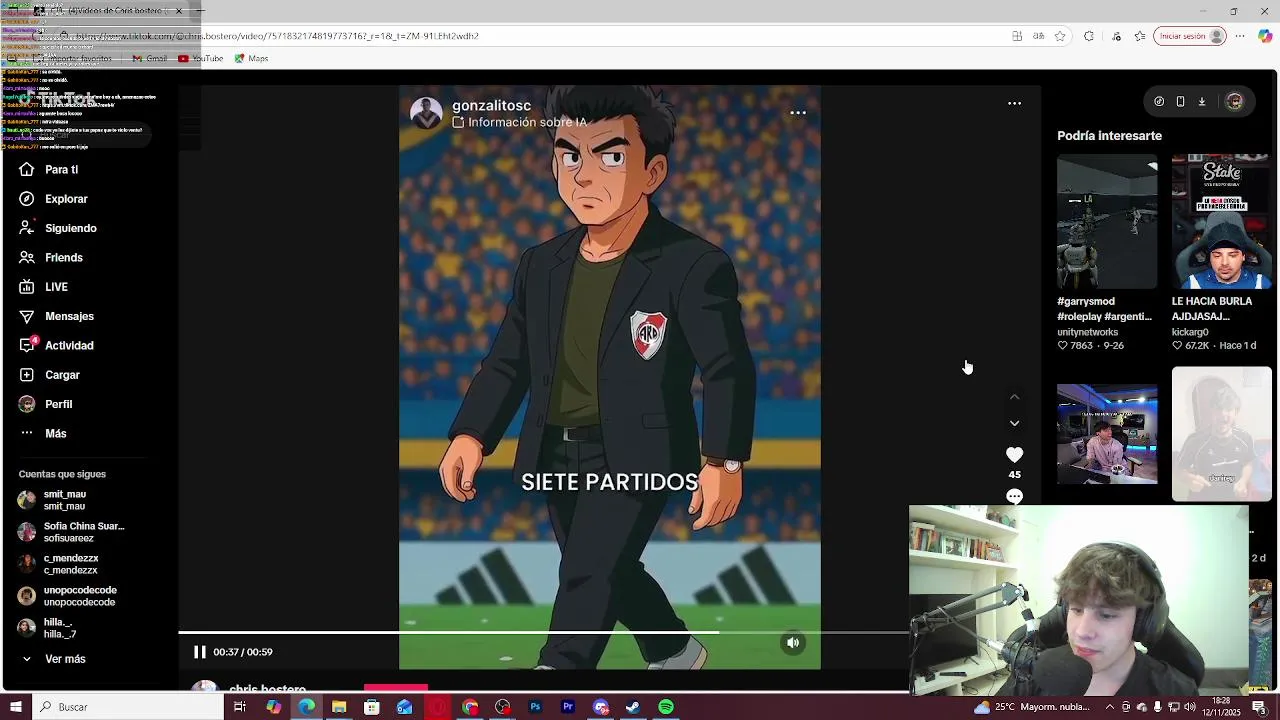The height and width of the screenshot is (720, 1280).
Task: Go to the Siguiendo feed
Action: [58, 228]
